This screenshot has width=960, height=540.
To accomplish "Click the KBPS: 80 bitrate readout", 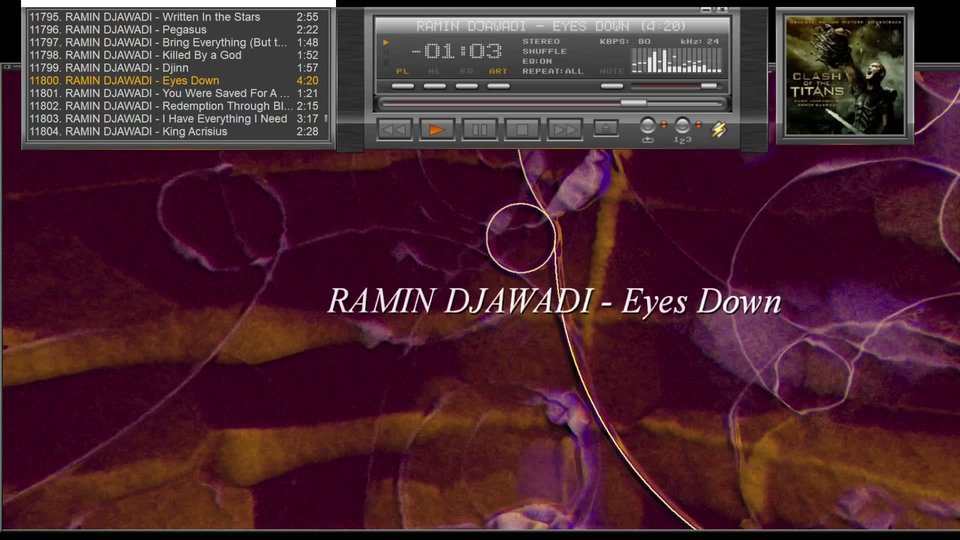I will [625, 42].
